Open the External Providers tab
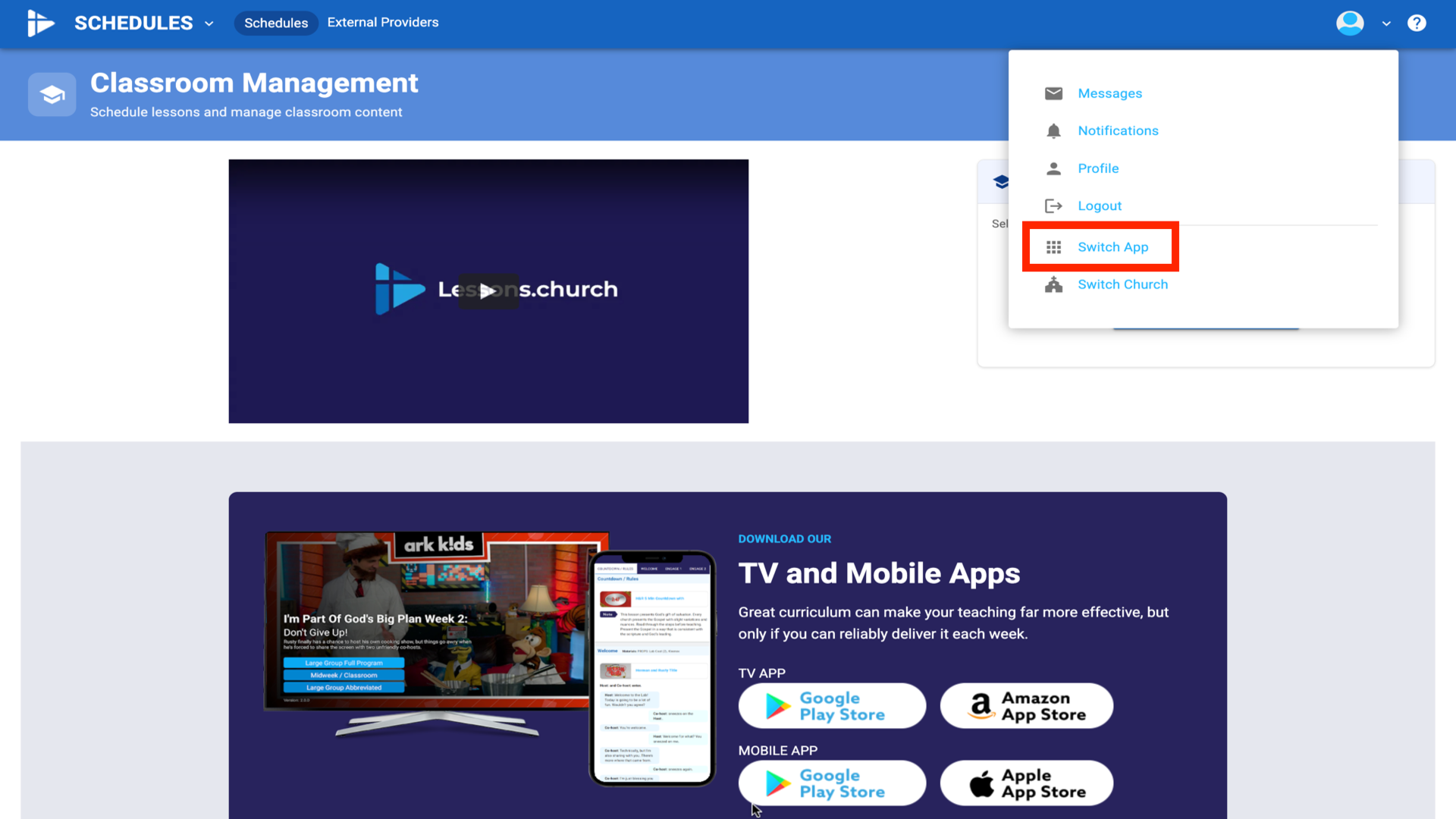 point(382,23)
